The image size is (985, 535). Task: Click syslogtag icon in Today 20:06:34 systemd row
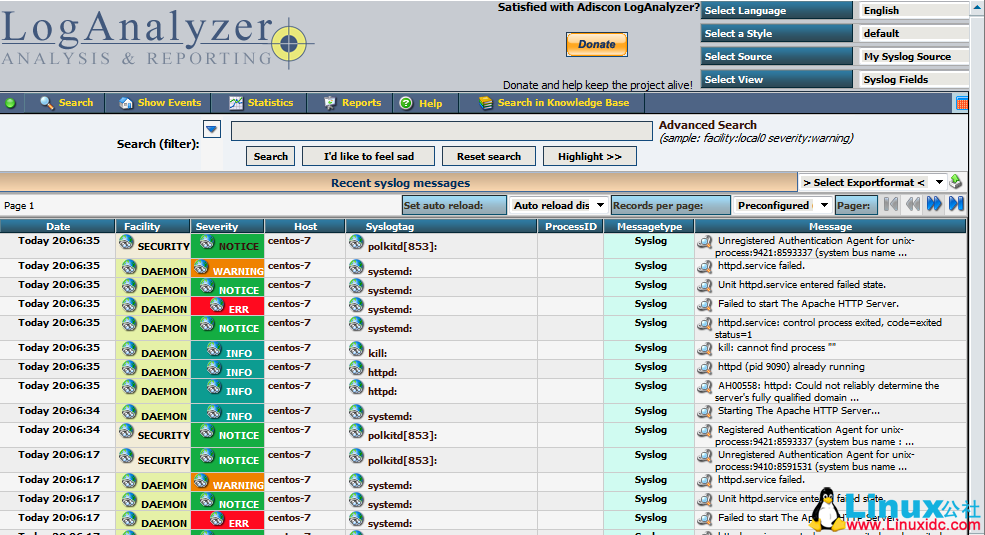click(x=356, y=412)
